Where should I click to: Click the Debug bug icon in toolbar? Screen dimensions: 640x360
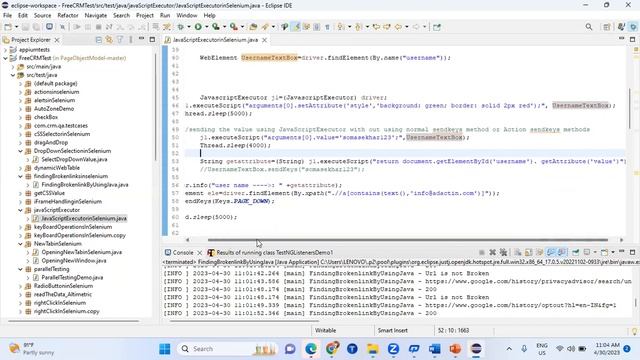pyautogui.click(x=180, y=27)
